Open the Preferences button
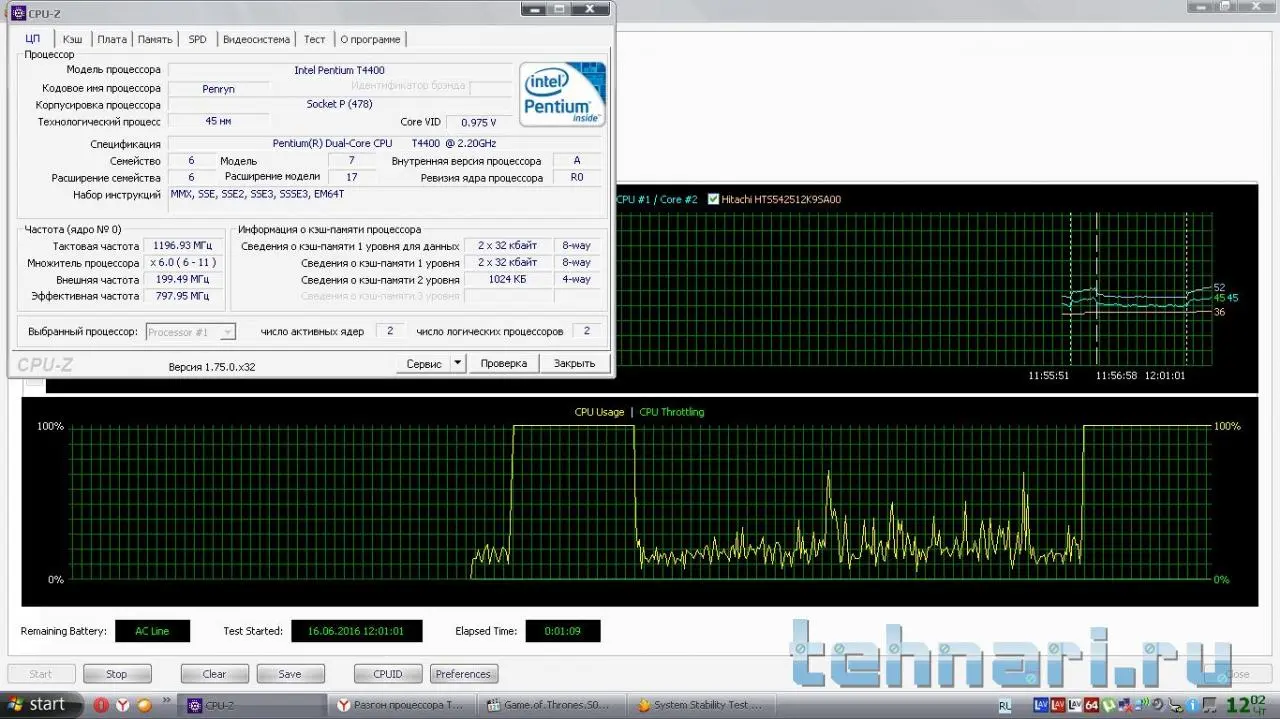The height and width of the screenshot is (719, 1280). (x=463, y=674)
